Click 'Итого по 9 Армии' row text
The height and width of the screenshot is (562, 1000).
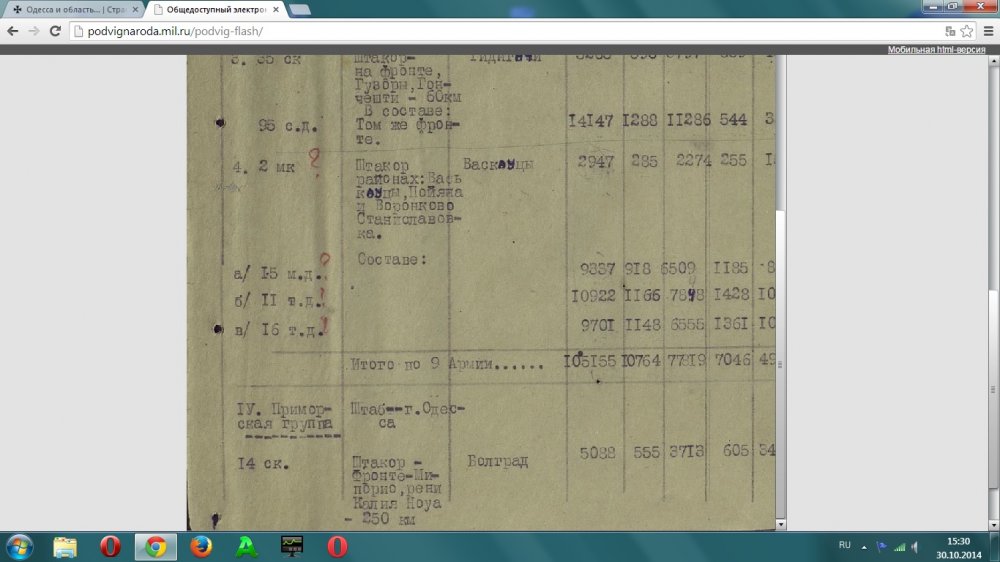pos(446,364)
